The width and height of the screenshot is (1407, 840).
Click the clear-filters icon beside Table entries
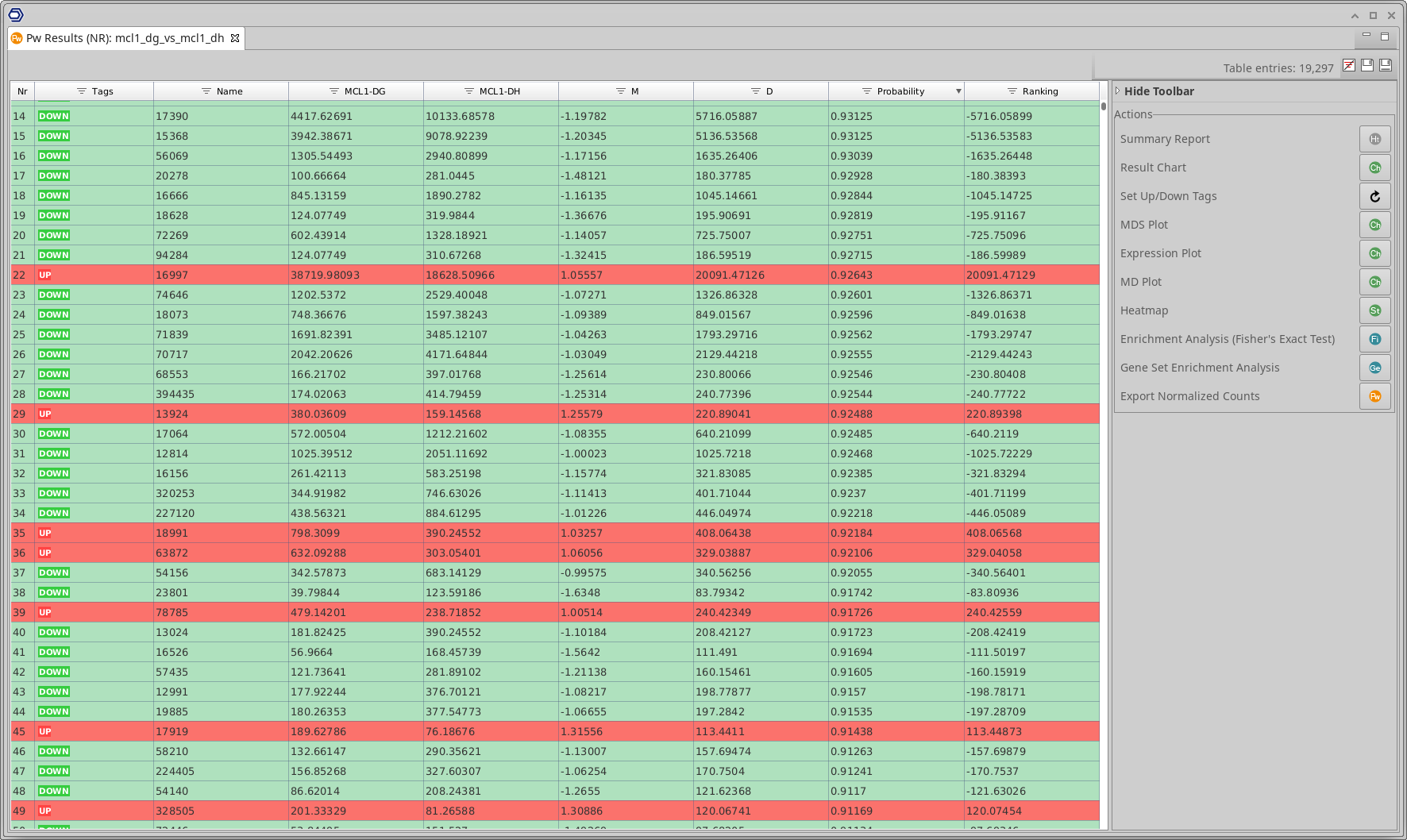[x=1348, y=66]
